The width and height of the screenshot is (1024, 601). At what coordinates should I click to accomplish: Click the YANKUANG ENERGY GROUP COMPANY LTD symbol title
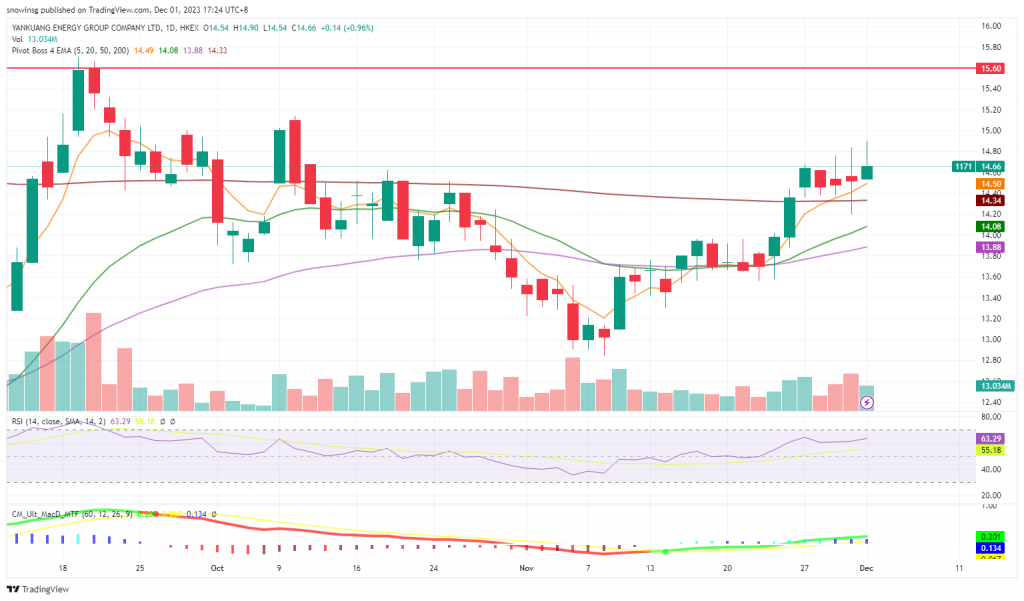pyautogui.click(x=86, y=28)
